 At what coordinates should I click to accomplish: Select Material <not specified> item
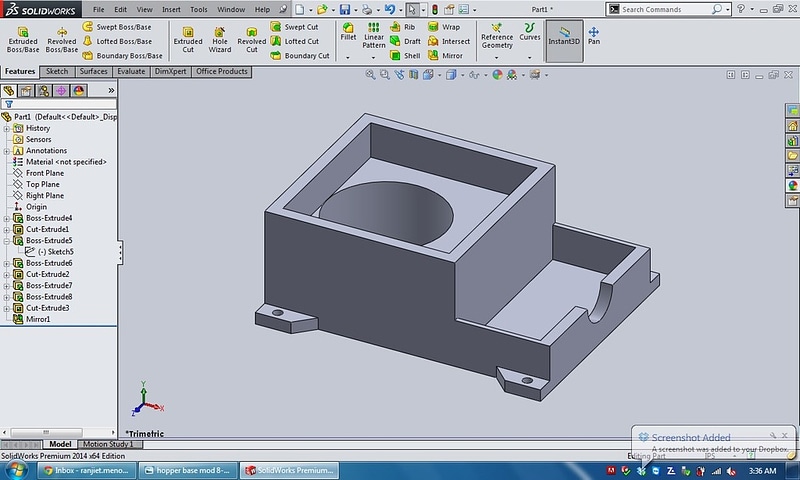60,162
